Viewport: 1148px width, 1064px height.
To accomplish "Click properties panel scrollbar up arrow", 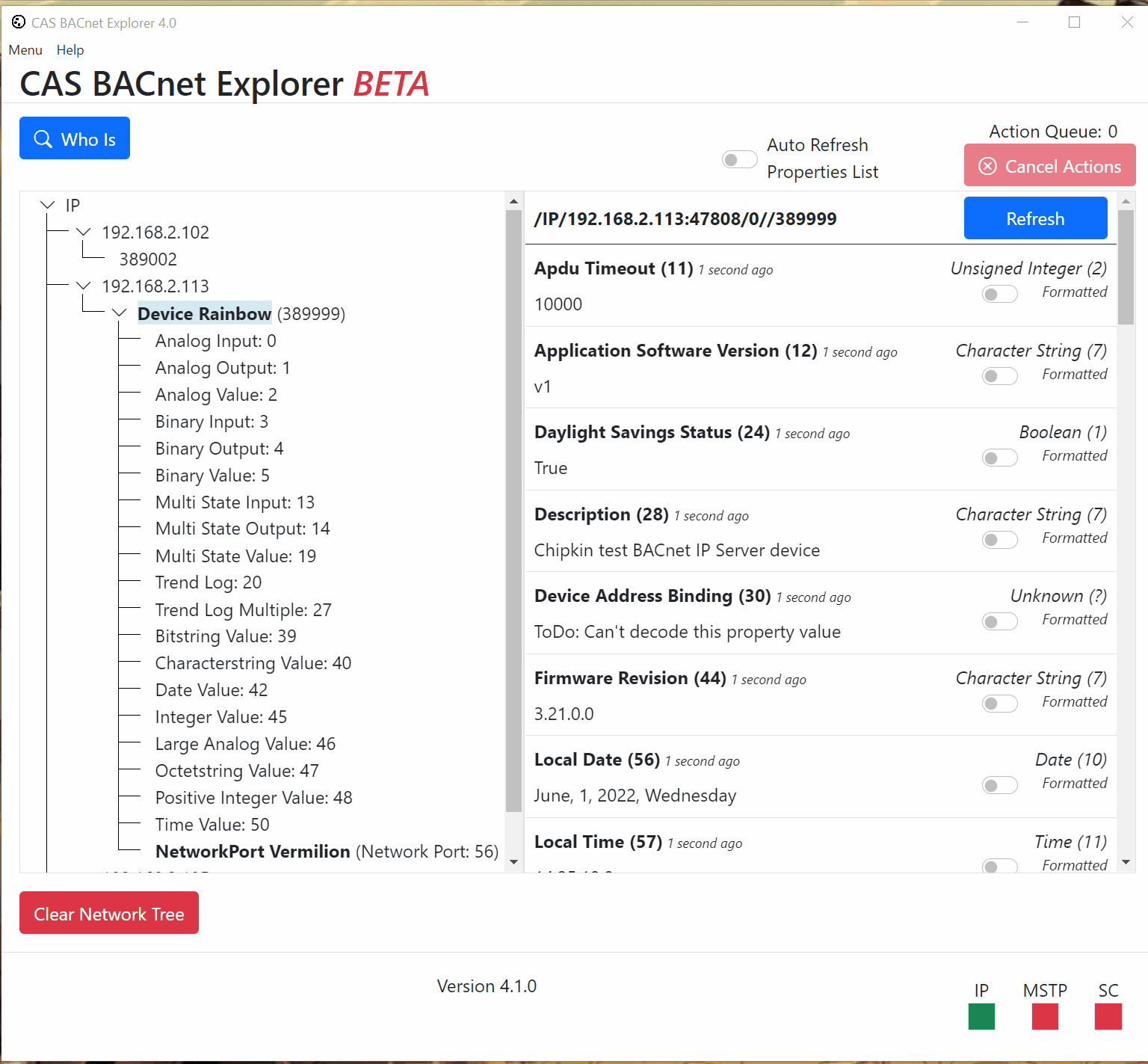I will (x=1126, y=201).
